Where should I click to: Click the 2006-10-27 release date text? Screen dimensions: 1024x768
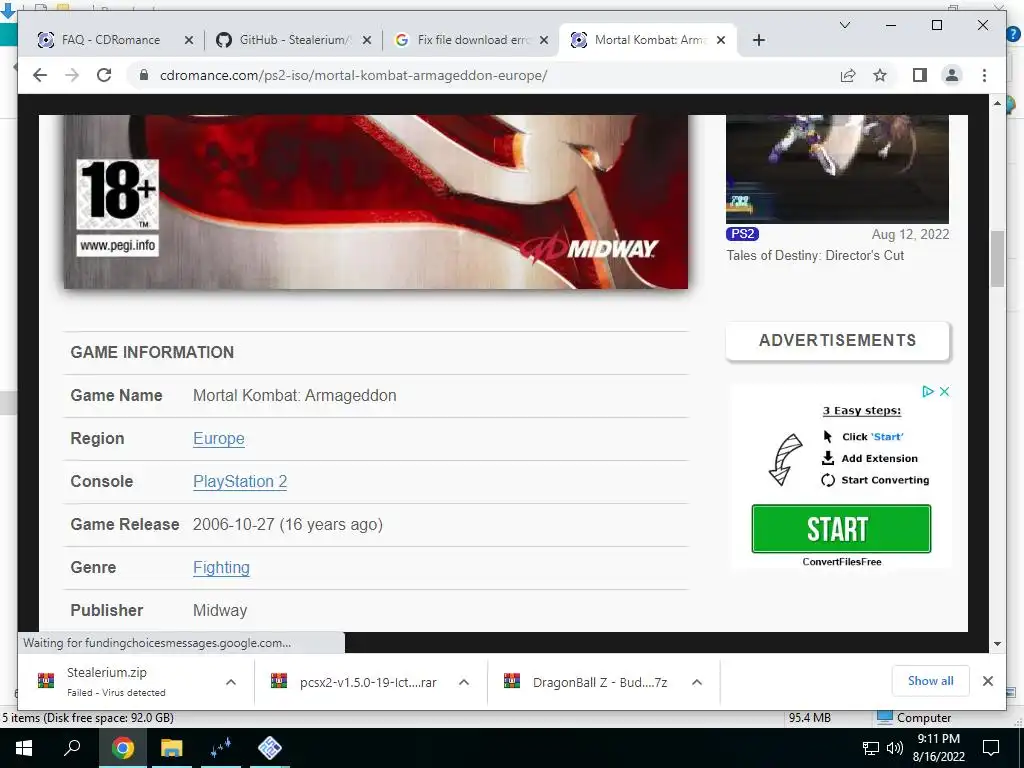coord(287,524)
